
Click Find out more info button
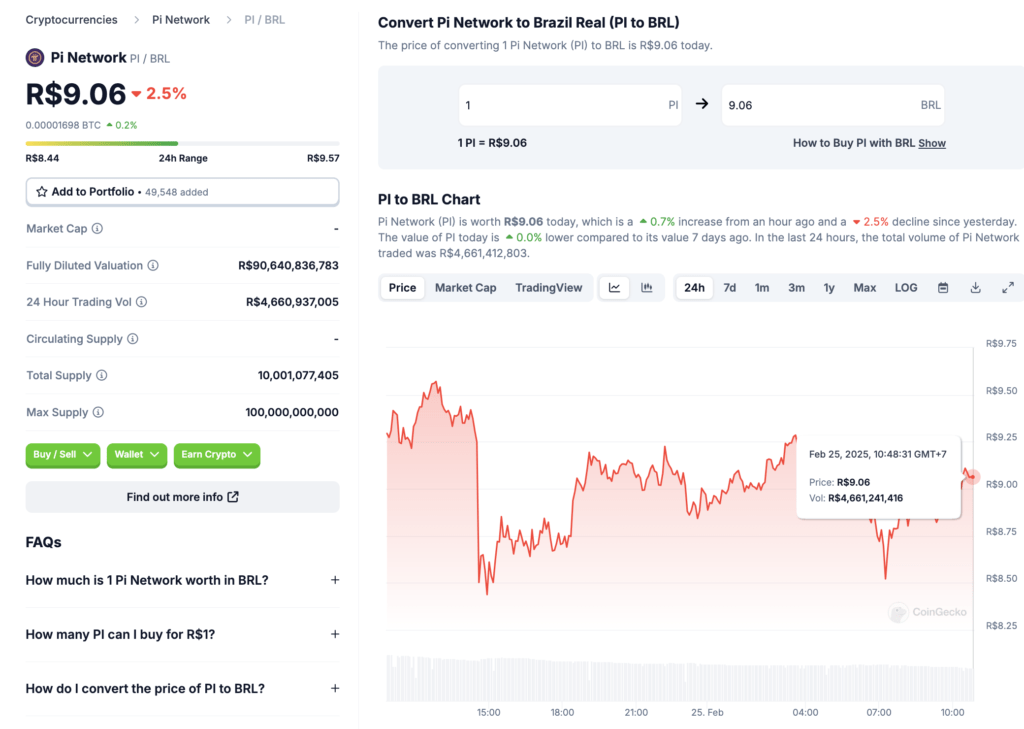(182, 497)
